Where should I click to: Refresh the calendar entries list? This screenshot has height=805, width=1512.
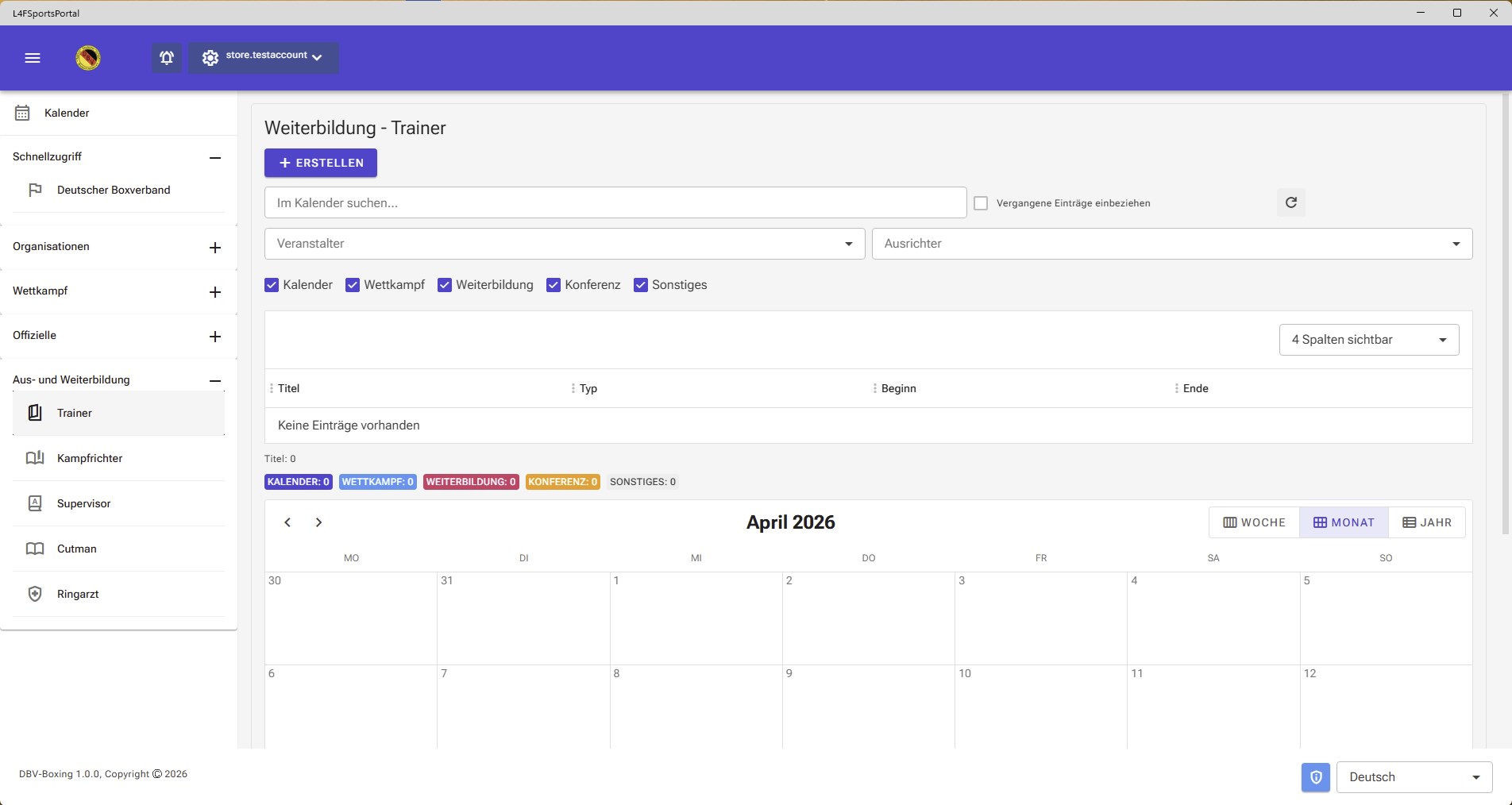(1291, 202)
